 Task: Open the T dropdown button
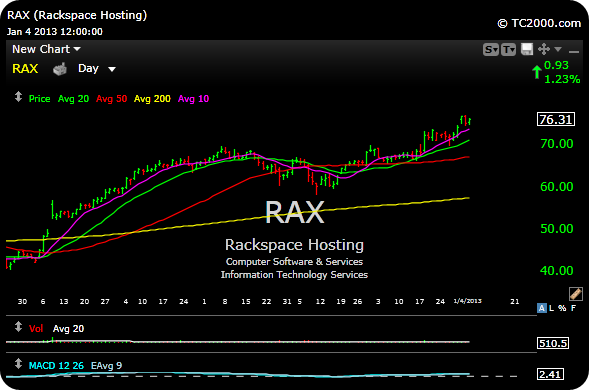tap(508, 49)
